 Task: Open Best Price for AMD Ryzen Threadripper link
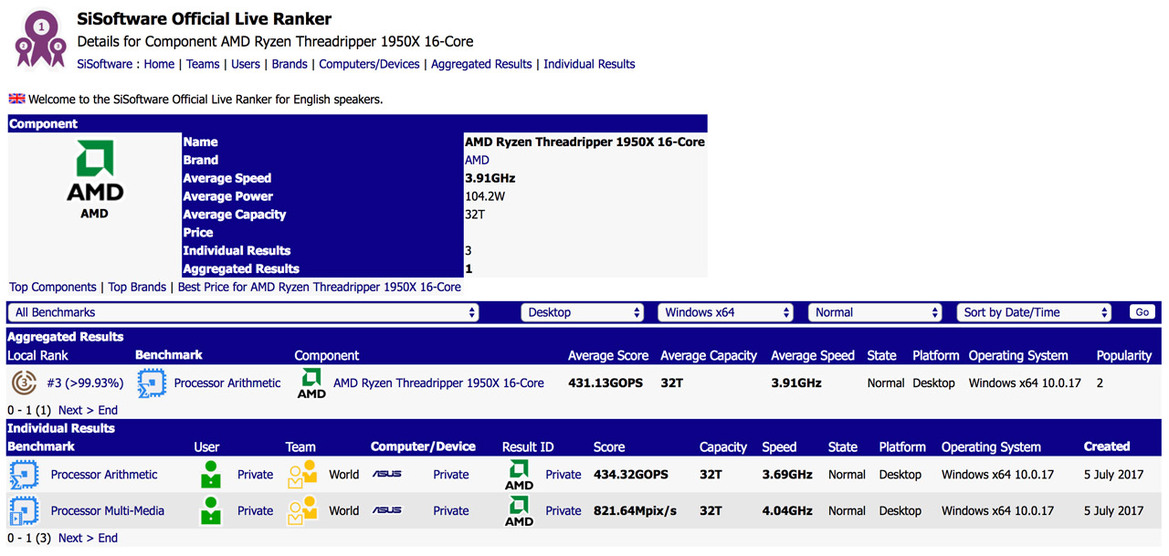[x=320, y=287]
